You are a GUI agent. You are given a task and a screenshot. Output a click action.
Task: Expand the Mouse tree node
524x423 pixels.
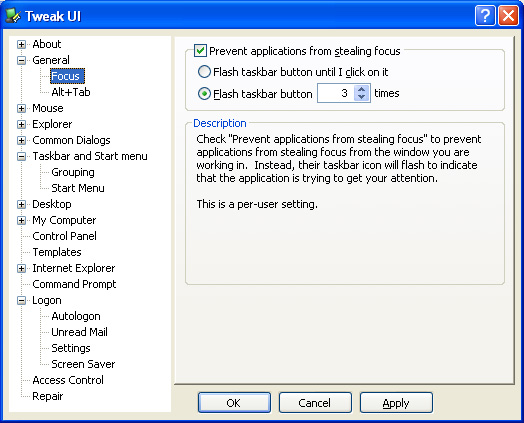(x=21, y=109)
